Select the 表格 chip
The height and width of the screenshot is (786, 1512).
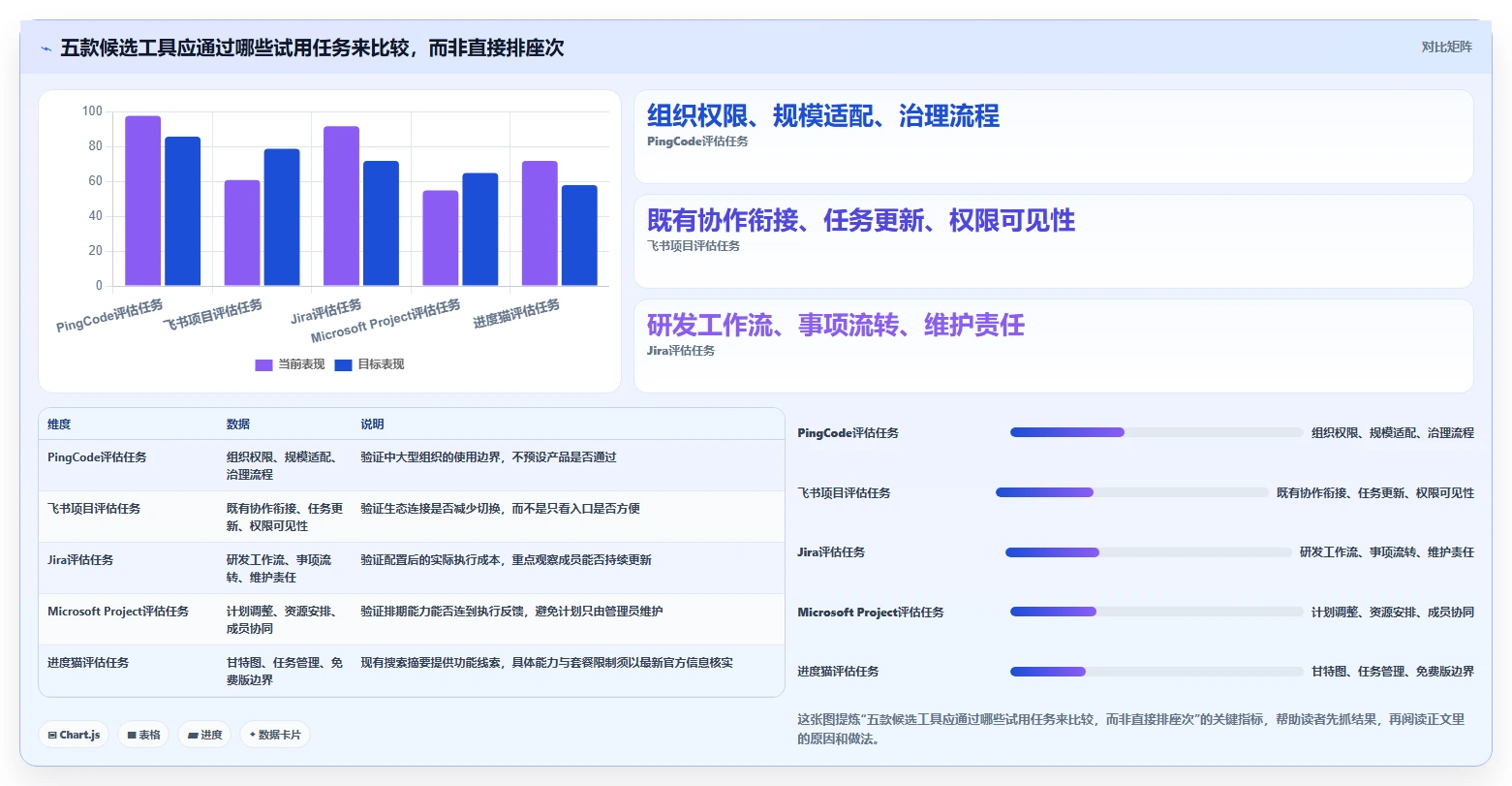[x=143, y=735]
